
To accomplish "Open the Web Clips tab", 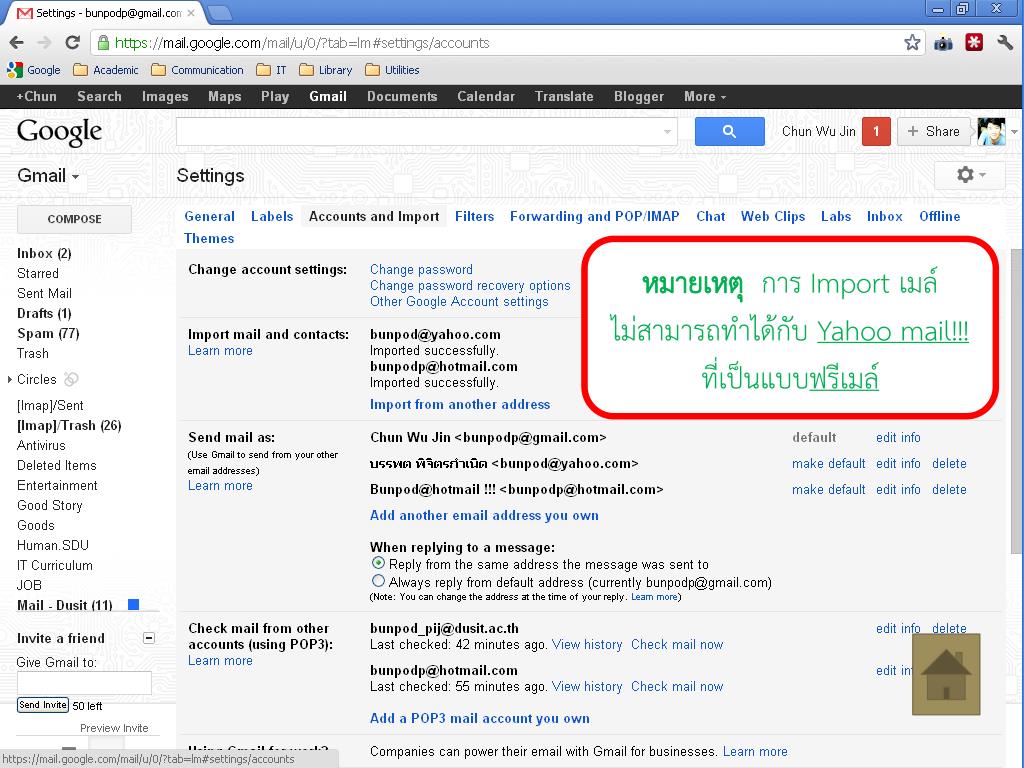I will click(773, 217).
